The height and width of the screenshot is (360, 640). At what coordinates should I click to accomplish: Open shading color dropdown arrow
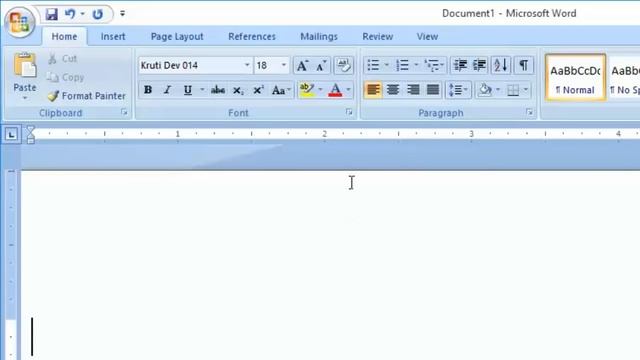click(x=498, y=90)
